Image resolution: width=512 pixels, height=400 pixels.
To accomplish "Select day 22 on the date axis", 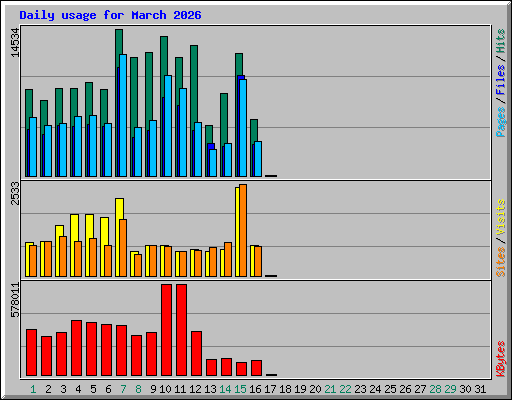I will pyautogui.click(x=345, y=389).
